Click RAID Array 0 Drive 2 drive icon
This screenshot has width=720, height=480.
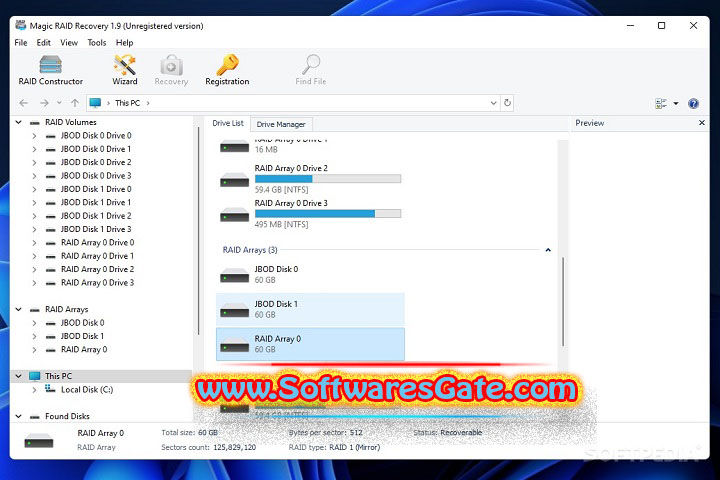234,180
